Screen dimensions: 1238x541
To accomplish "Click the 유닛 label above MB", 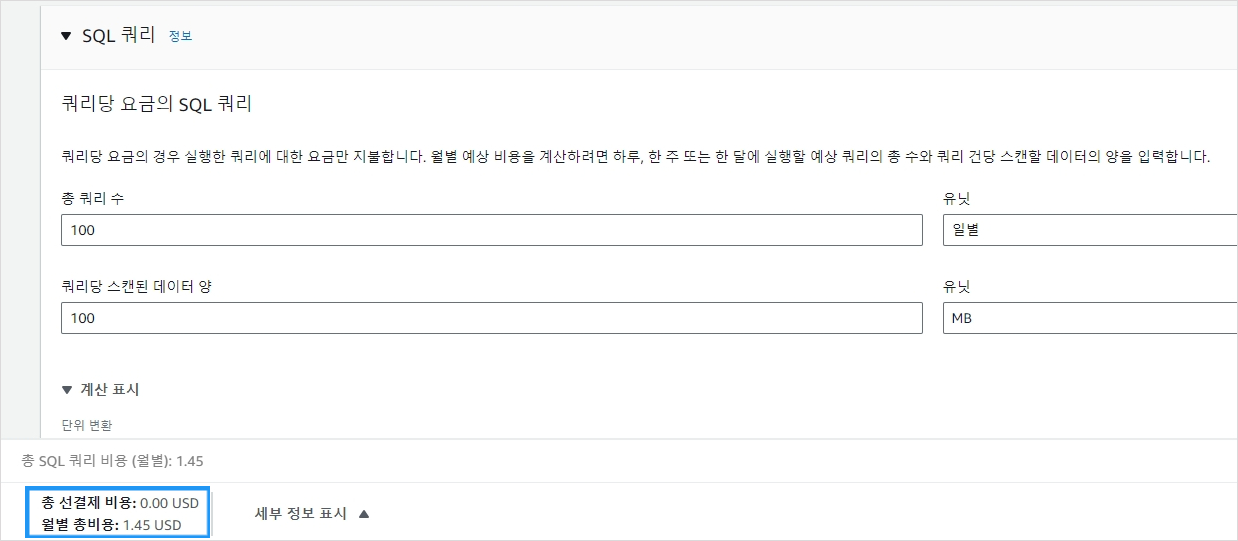I will tap(957, 286).
